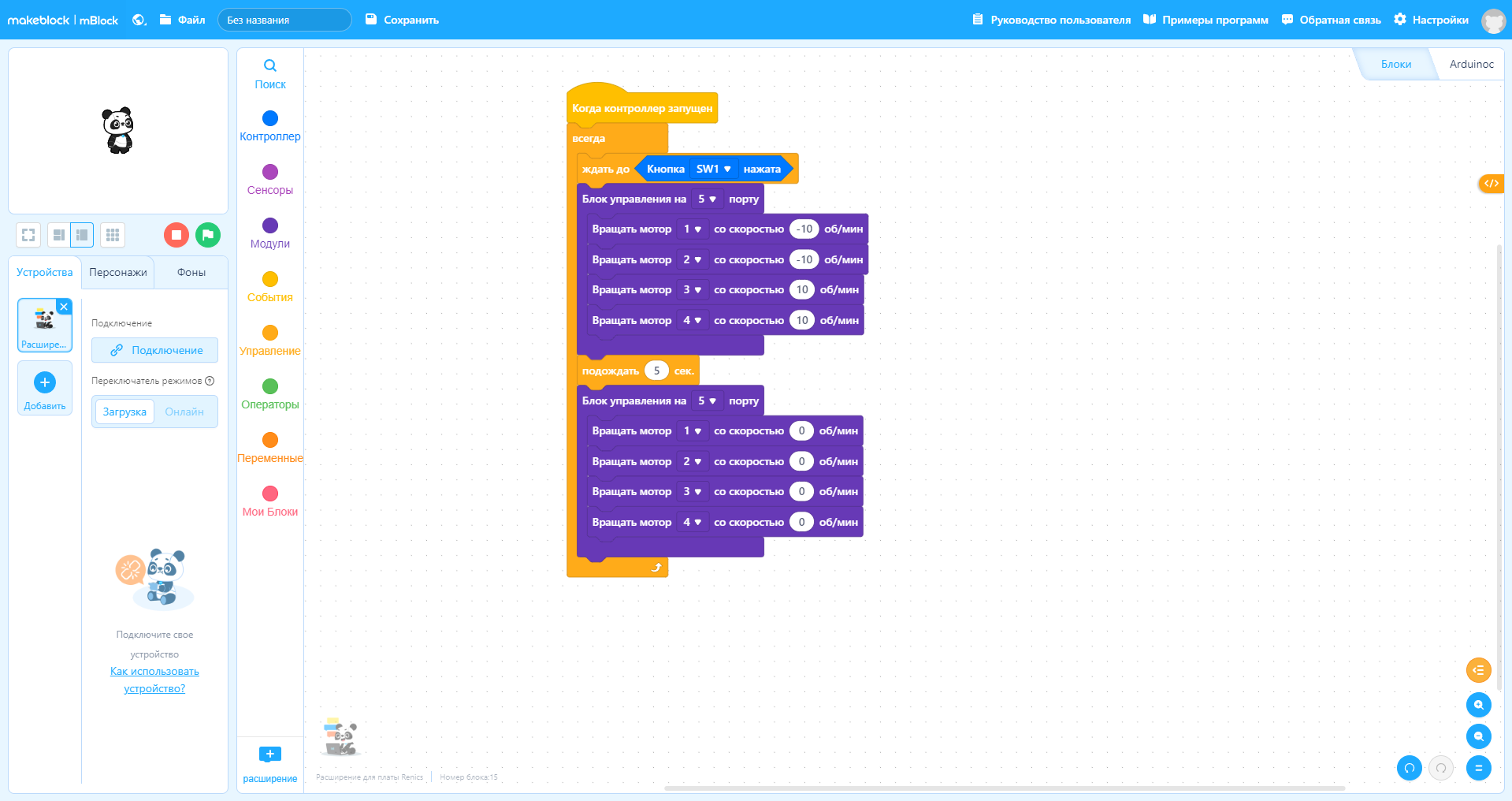Click the расширение add extension button
The width and height of the screenshot is (1512, 801).
pos(270,765)
